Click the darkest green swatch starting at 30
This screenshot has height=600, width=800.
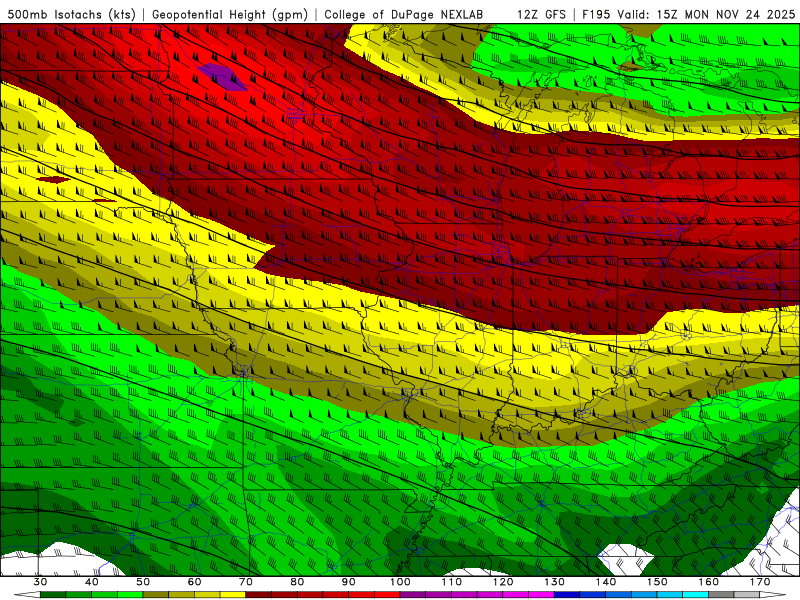click(x=53, y=595)
